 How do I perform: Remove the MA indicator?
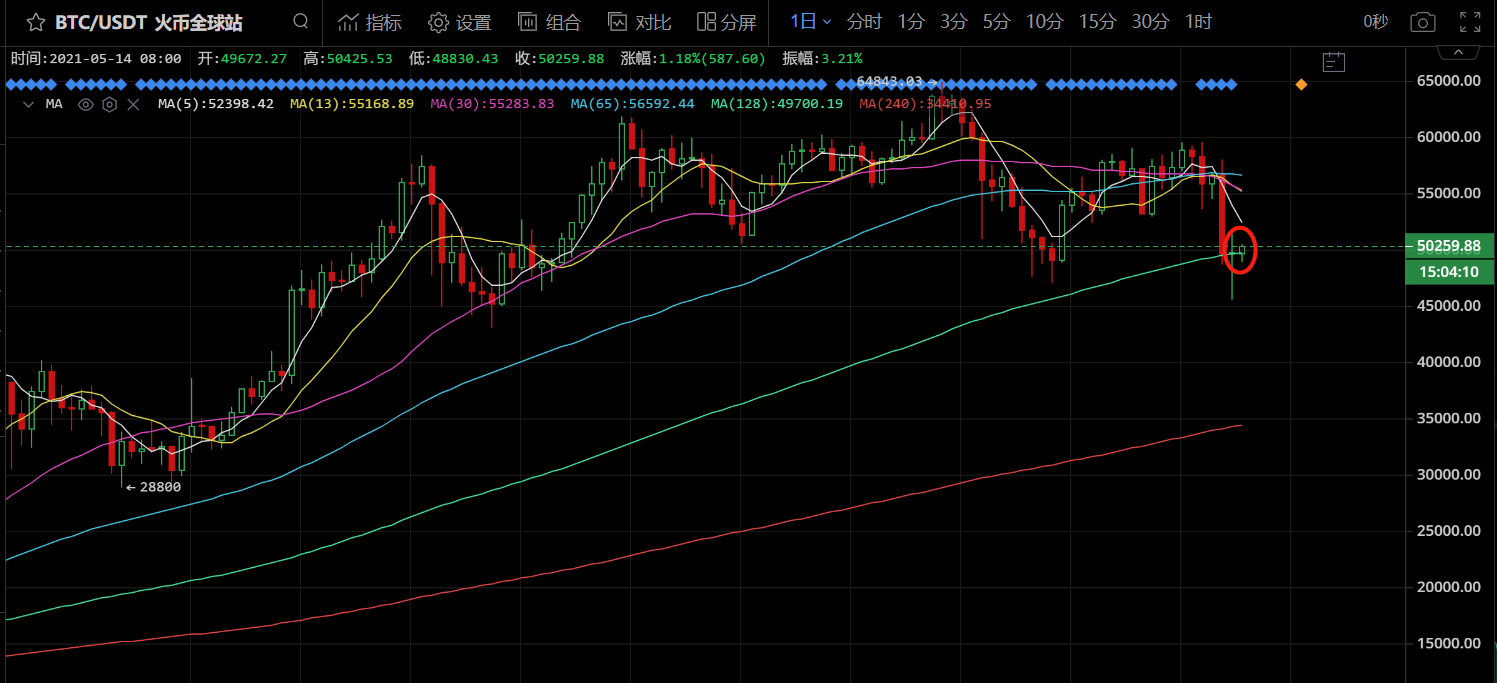pyautogui.click(x=133, y=104)
